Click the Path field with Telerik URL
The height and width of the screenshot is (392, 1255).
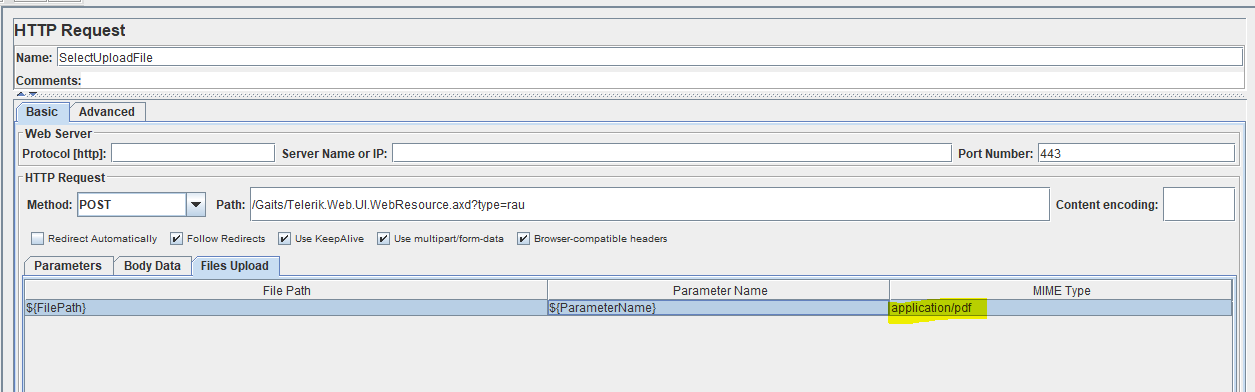[649, 204]
